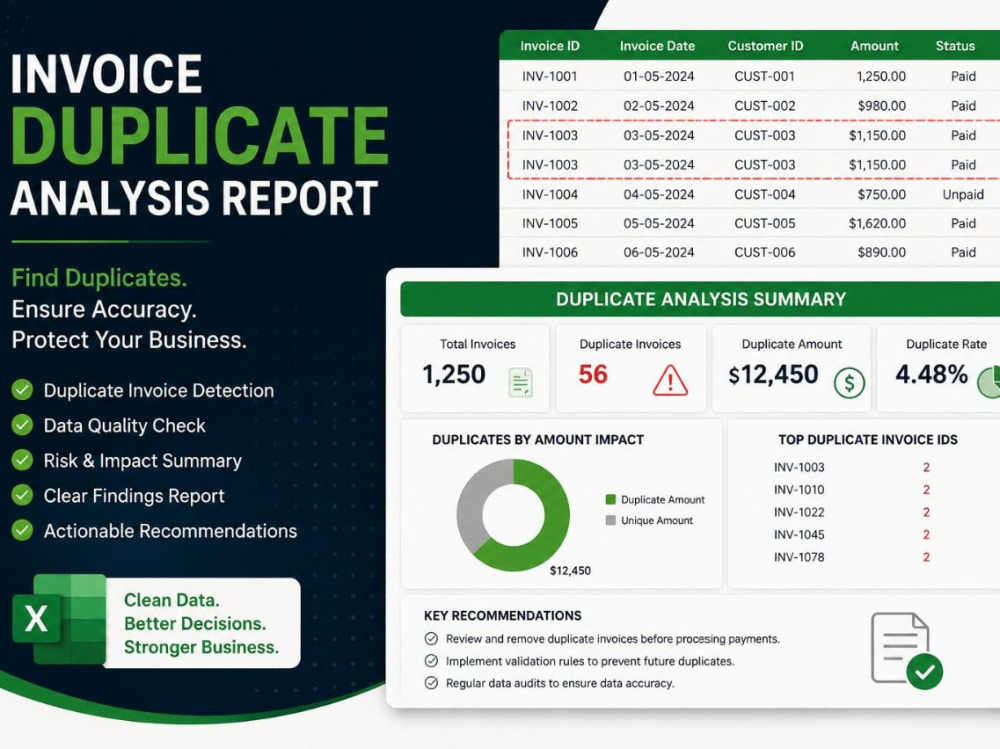
Task: Click the Duplicate Invoices value 56
Action: coord(593,374)
